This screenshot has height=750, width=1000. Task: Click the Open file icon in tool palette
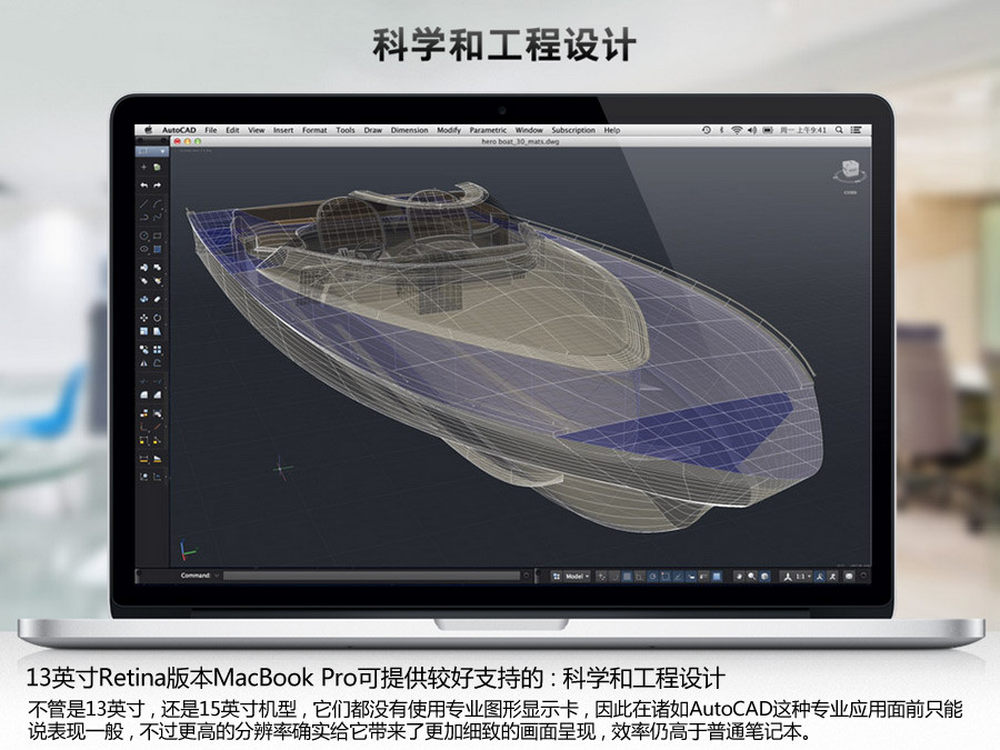(157, 167)
